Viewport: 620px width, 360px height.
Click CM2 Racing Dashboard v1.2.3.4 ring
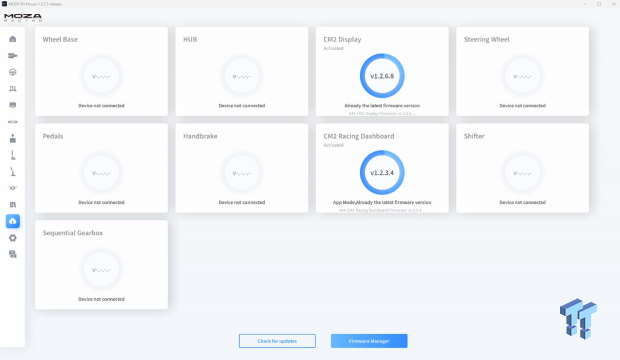(x=382, y=172)
